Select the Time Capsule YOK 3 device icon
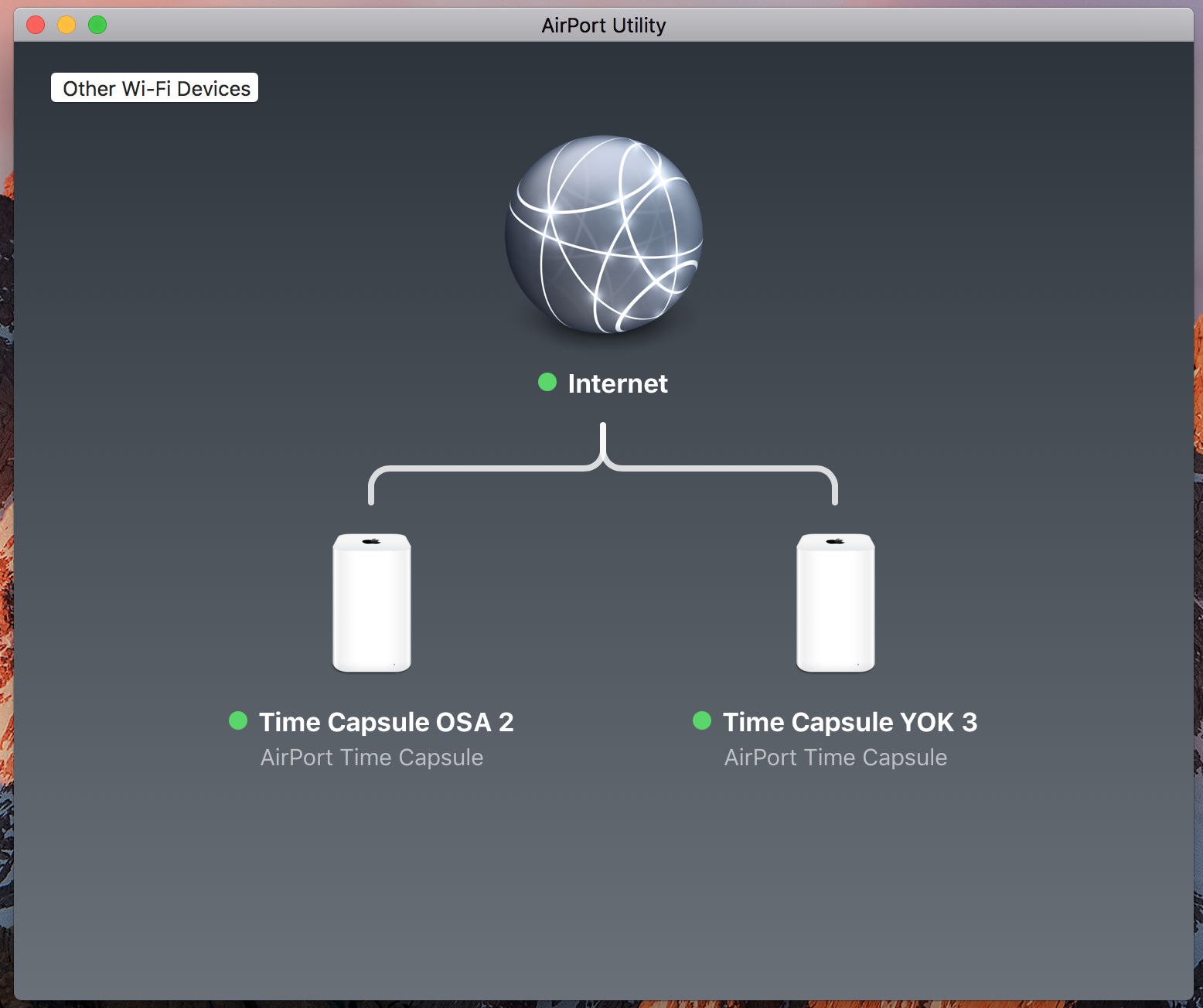1203x1008 pixels. tap(836, 603)
